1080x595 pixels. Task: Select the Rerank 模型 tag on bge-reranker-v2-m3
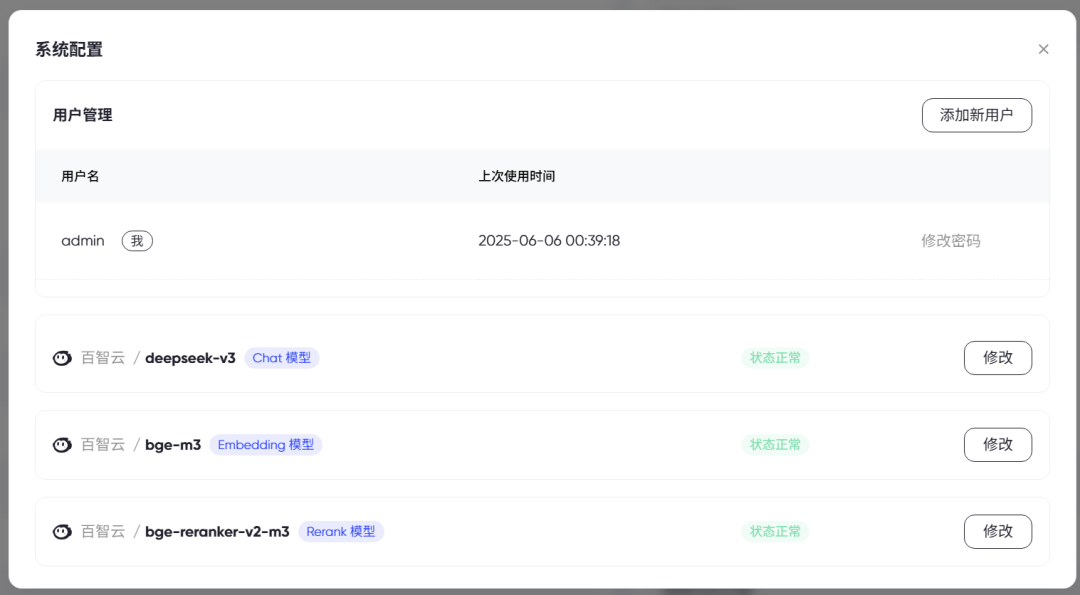click(x=341, y=531)
